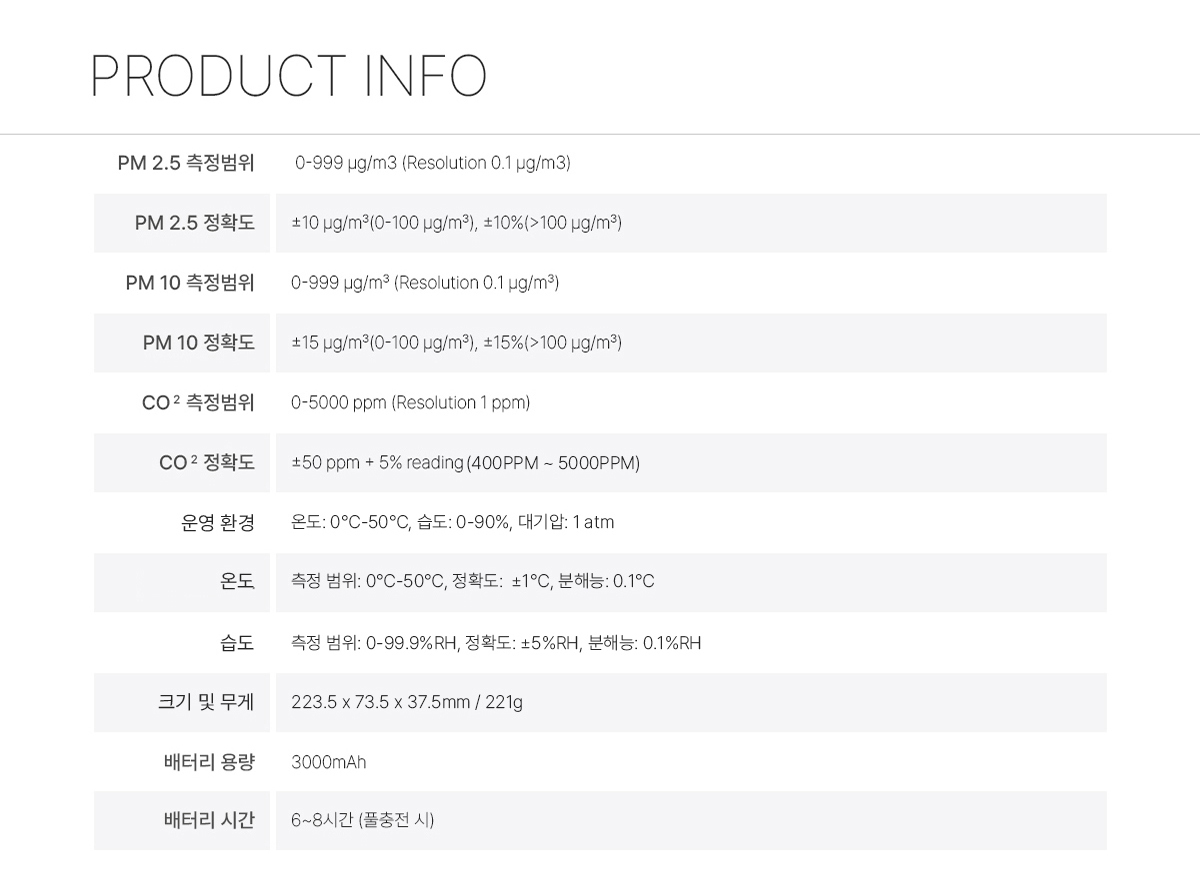Select the PM 2.5 정확도 label
The image size is (1200, 872).
[195, 223]
